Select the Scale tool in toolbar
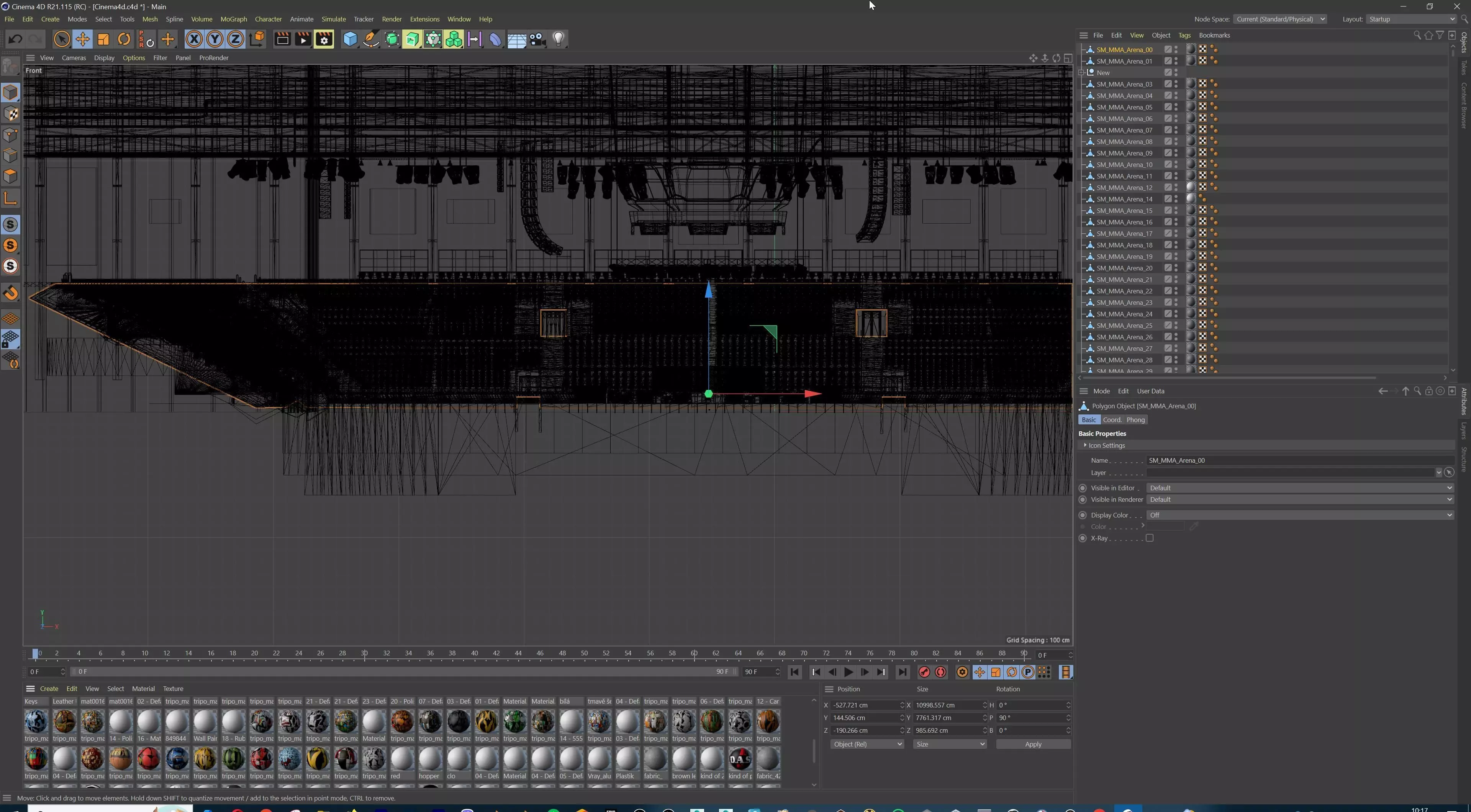1471x812 pixels. [x=103, y=39]
